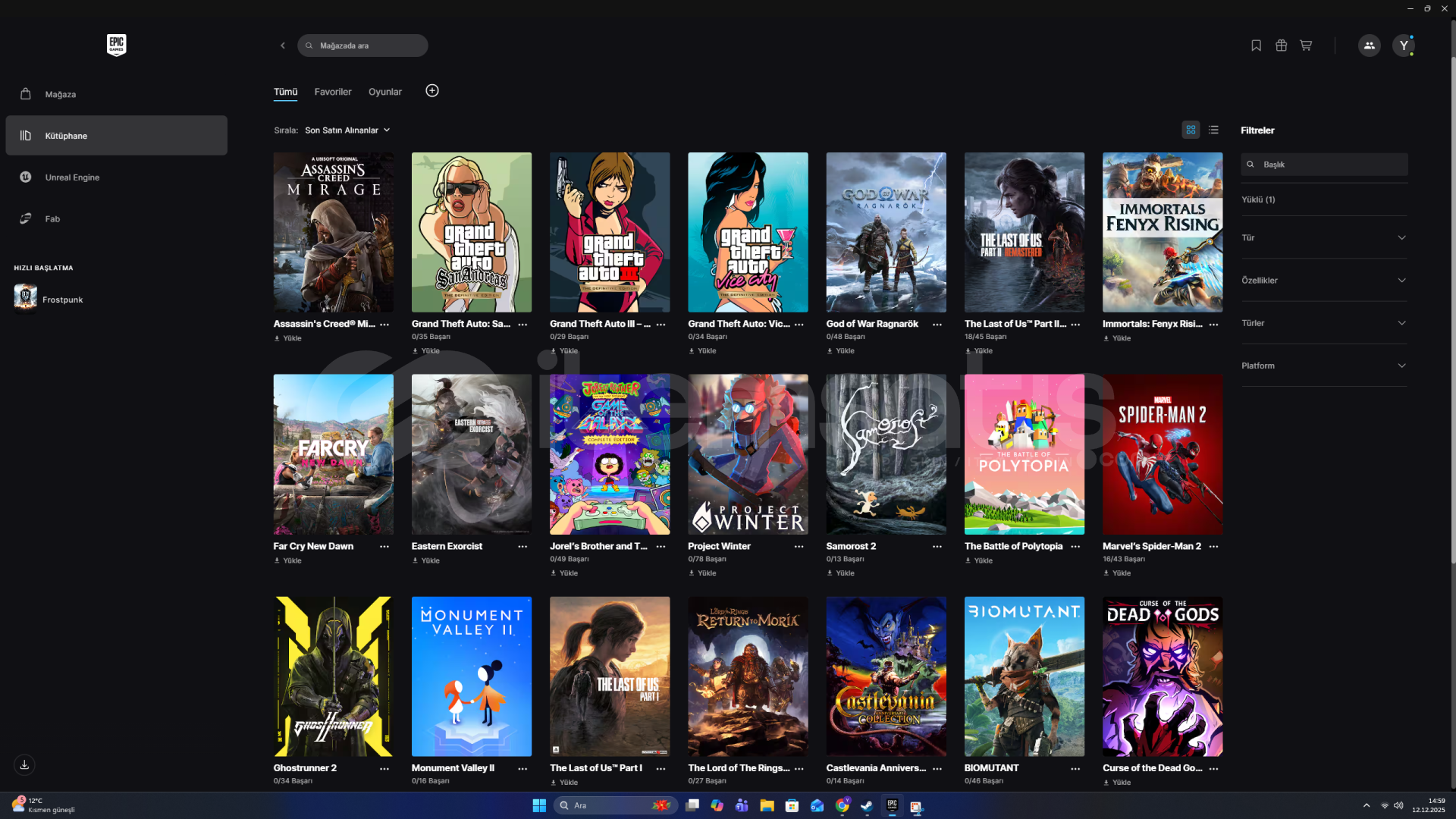The width and height of the screenshot is (1456, 819).
Task: Switch to Favoriler tab
Action: tap(333, 92)
